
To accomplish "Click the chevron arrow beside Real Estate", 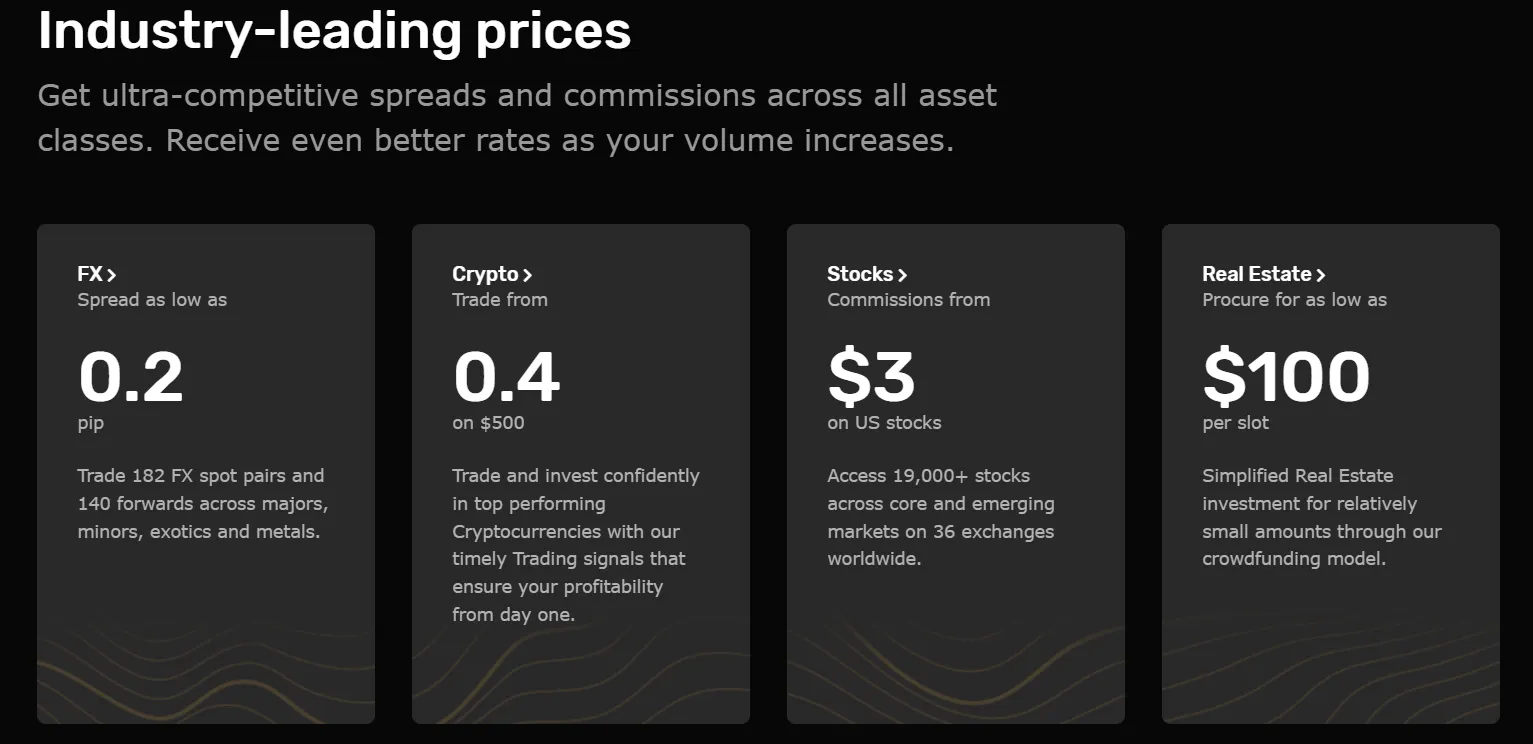I will [x=1321, y=275].
